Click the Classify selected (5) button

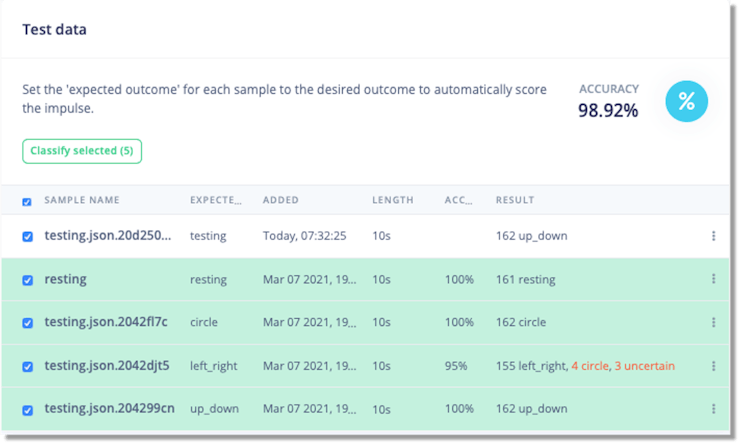82,151
